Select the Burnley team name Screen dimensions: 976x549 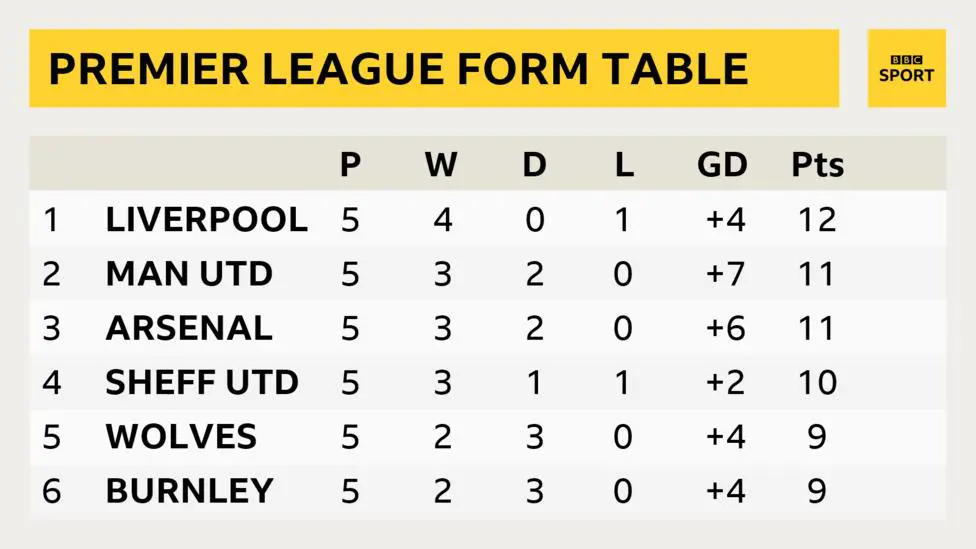click(190, 490)
